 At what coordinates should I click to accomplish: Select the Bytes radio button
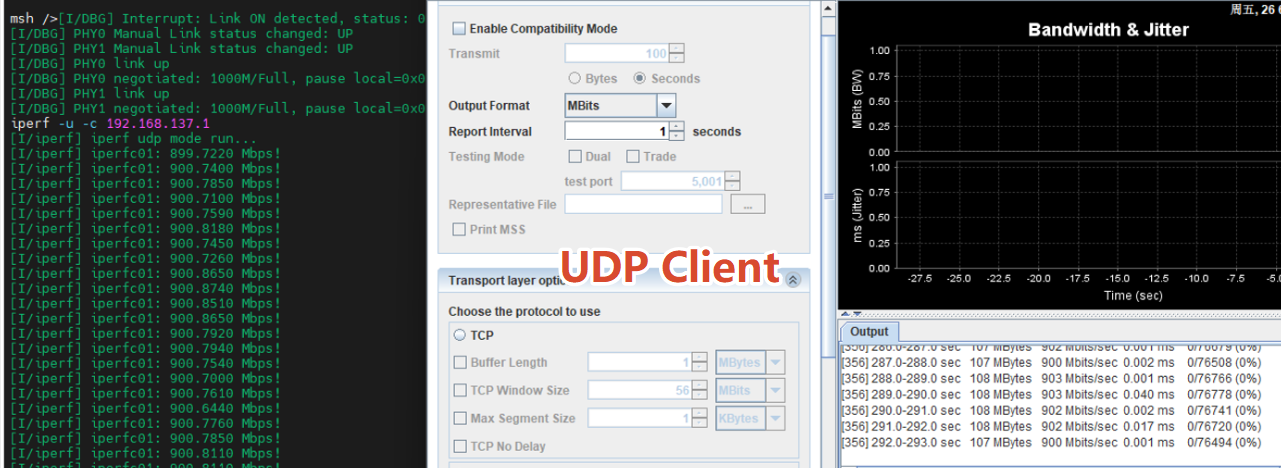(x=574, y=78)
